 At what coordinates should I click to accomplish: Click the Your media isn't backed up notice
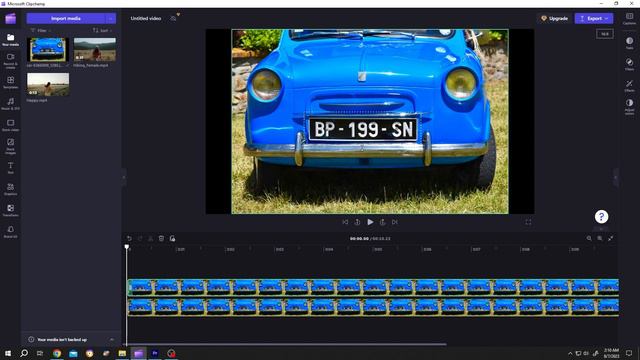(x=62, y=340)
